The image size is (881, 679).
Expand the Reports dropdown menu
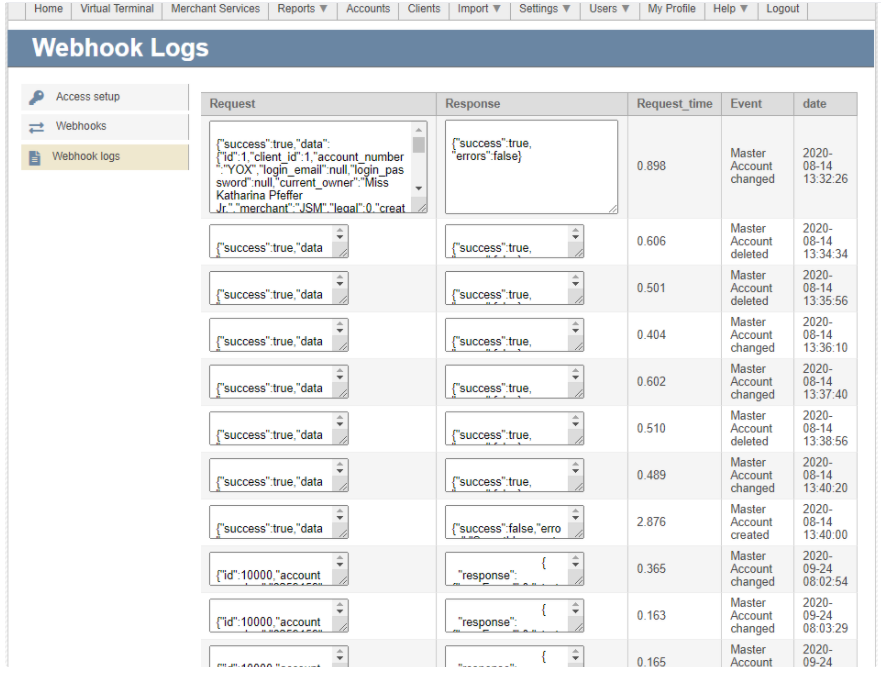point(302,9)
